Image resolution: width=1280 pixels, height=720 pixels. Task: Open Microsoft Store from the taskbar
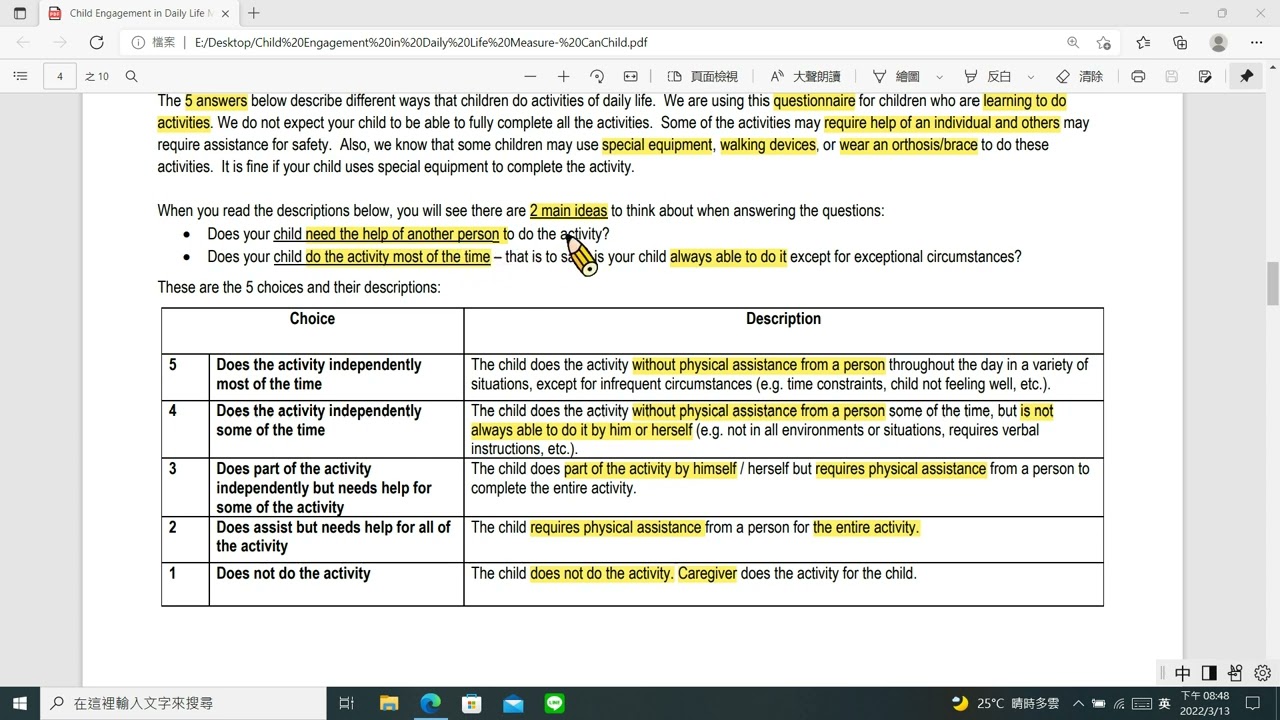[471, 703]
